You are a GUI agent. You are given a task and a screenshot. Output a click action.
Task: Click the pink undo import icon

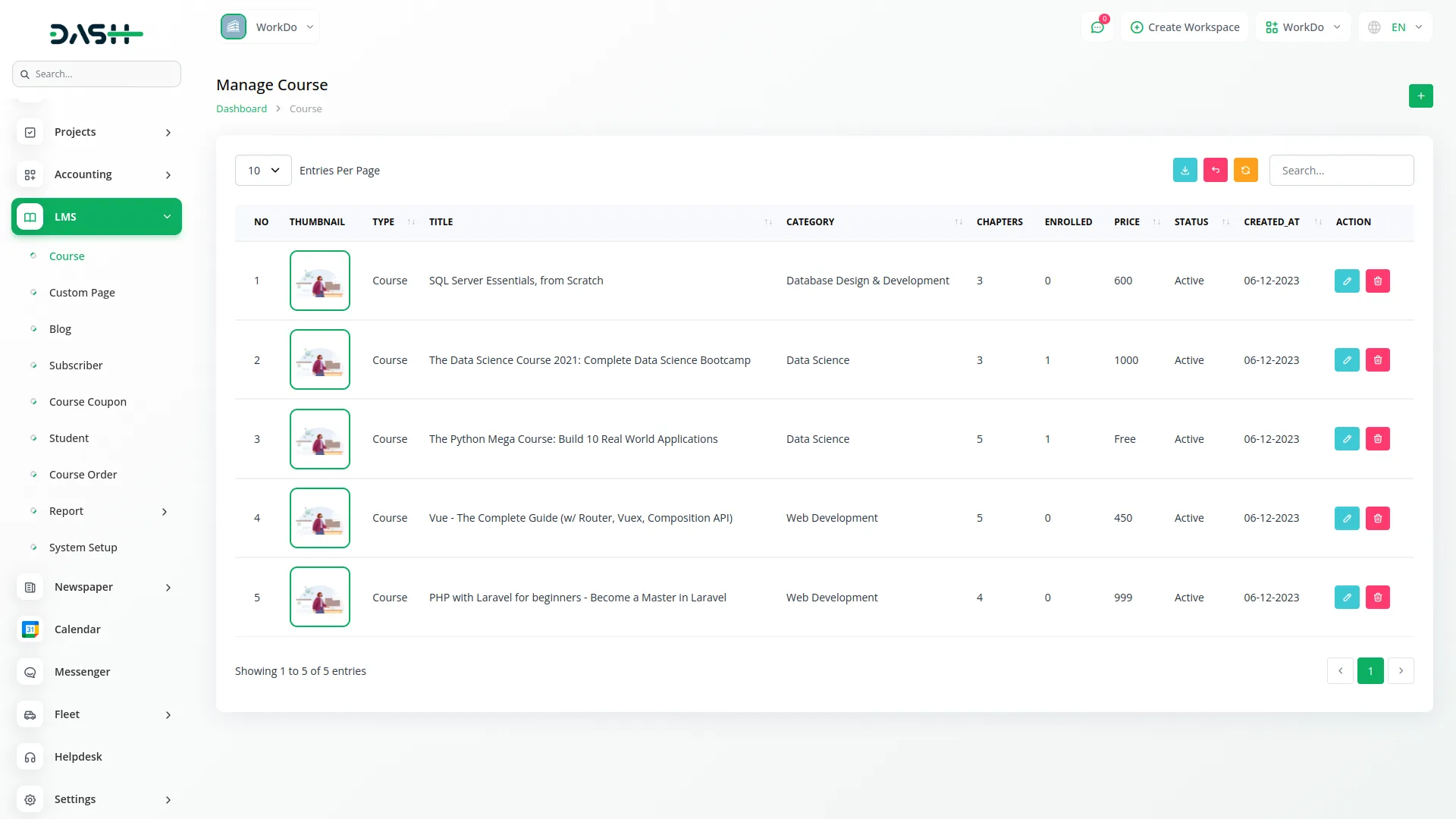(x=1215, y=171)
